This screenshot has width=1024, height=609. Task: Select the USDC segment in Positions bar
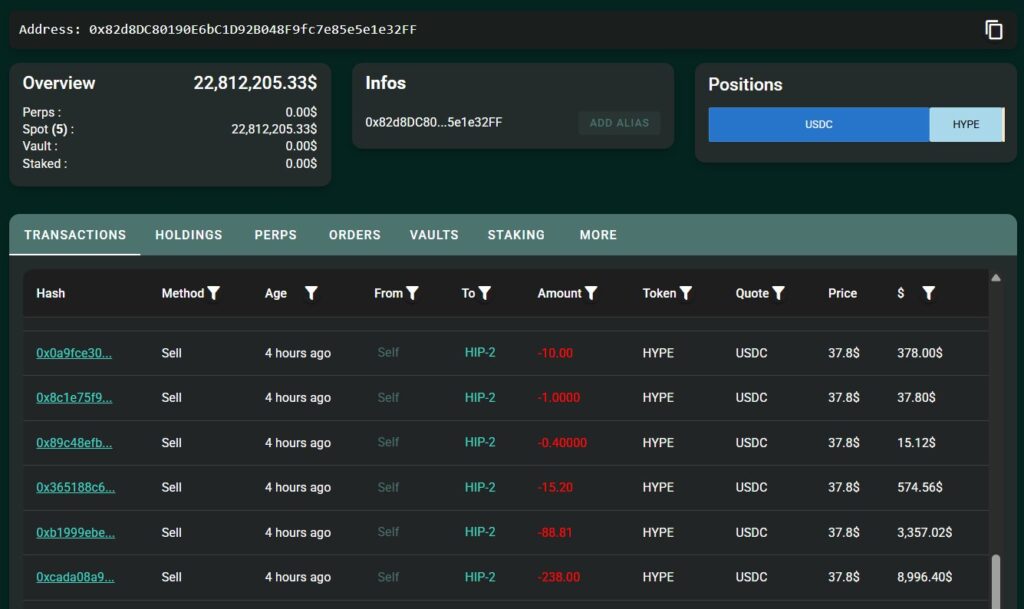coord(818,124)
